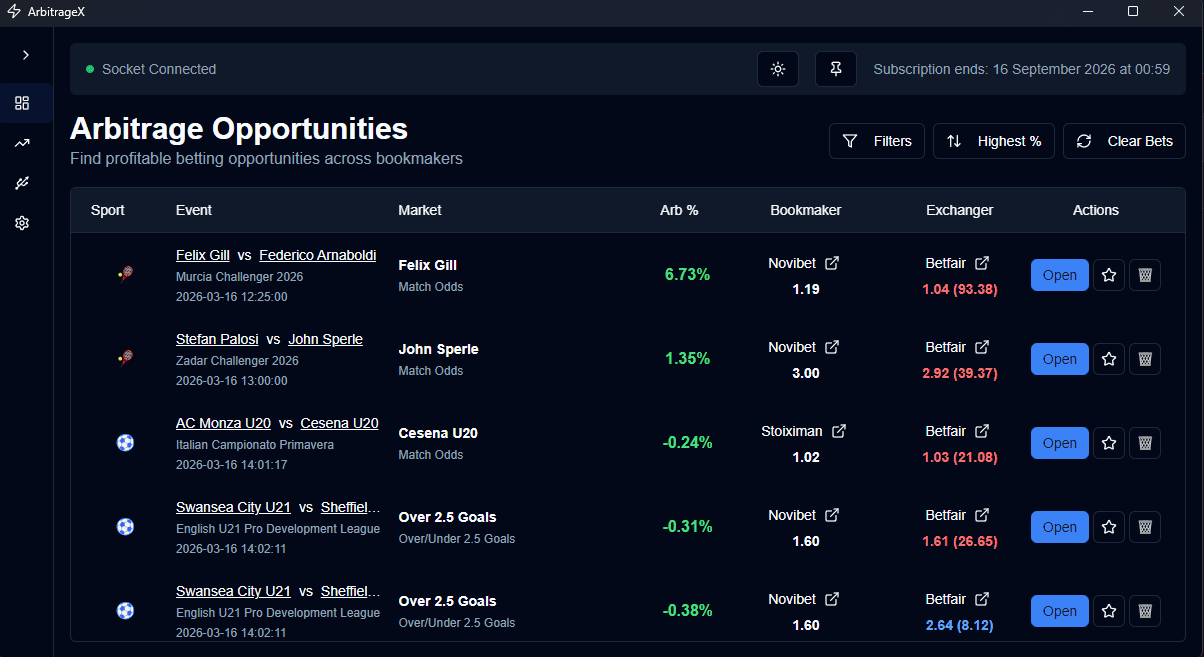Select the Arb % column header

point(679,210)
